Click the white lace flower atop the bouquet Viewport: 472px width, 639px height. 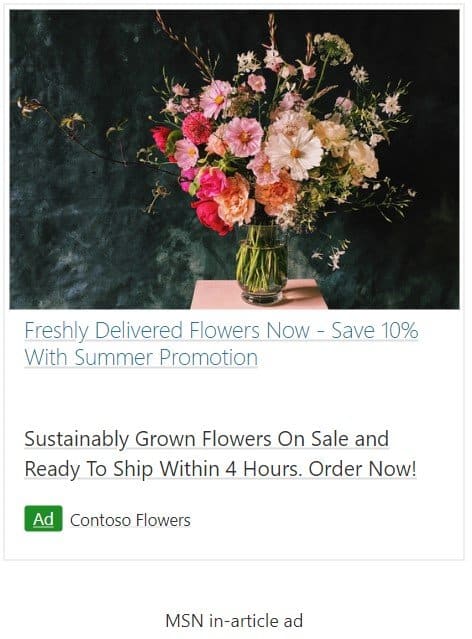point(333,47)
